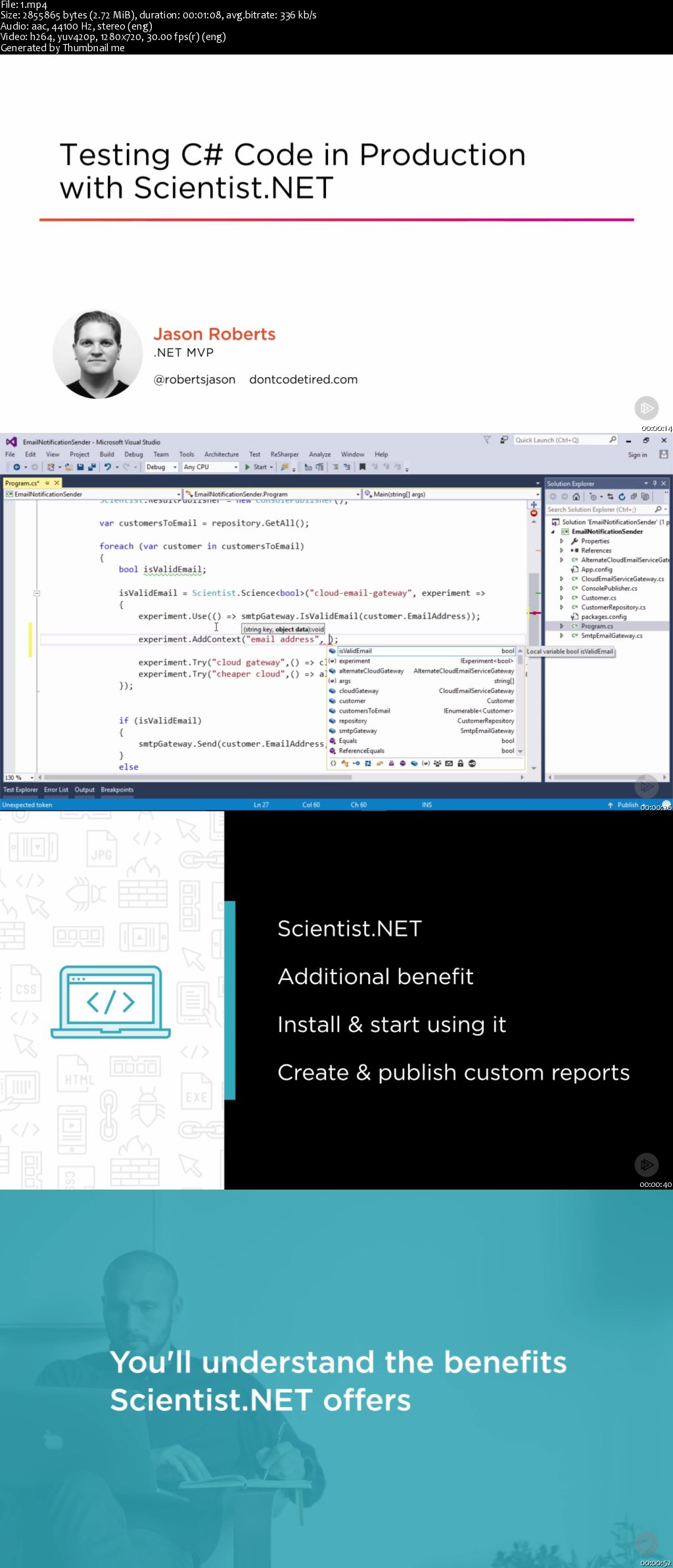This screenshot has width=673, height=1568.
Task: Open the Architecture menu
Action: click(x=221, y=455)
